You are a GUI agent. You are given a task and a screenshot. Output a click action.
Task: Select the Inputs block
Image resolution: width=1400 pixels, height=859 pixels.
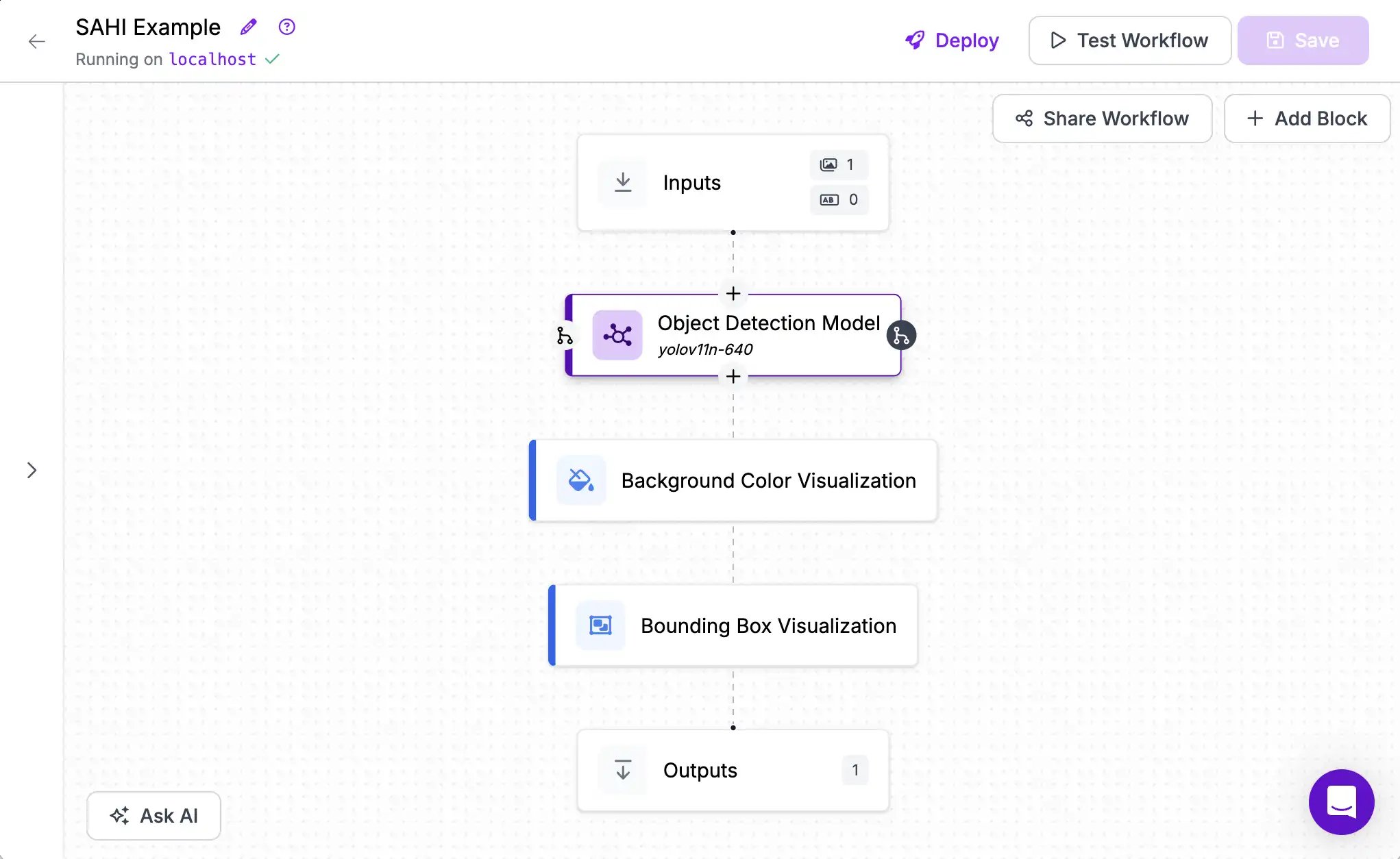coord(733,182)
